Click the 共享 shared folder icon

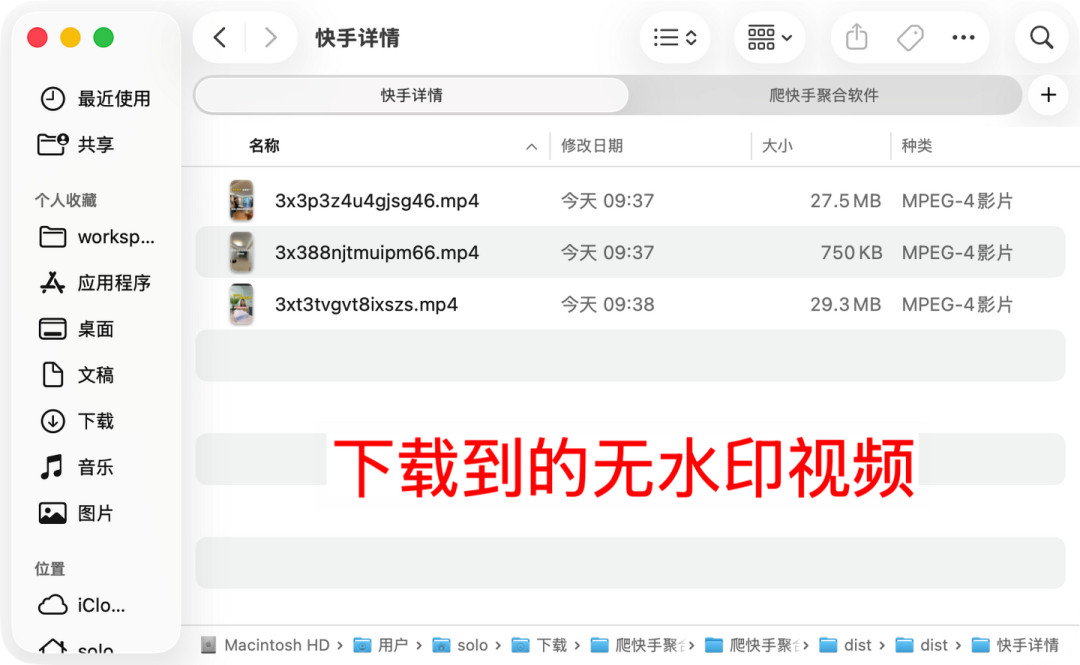[52, 144]
